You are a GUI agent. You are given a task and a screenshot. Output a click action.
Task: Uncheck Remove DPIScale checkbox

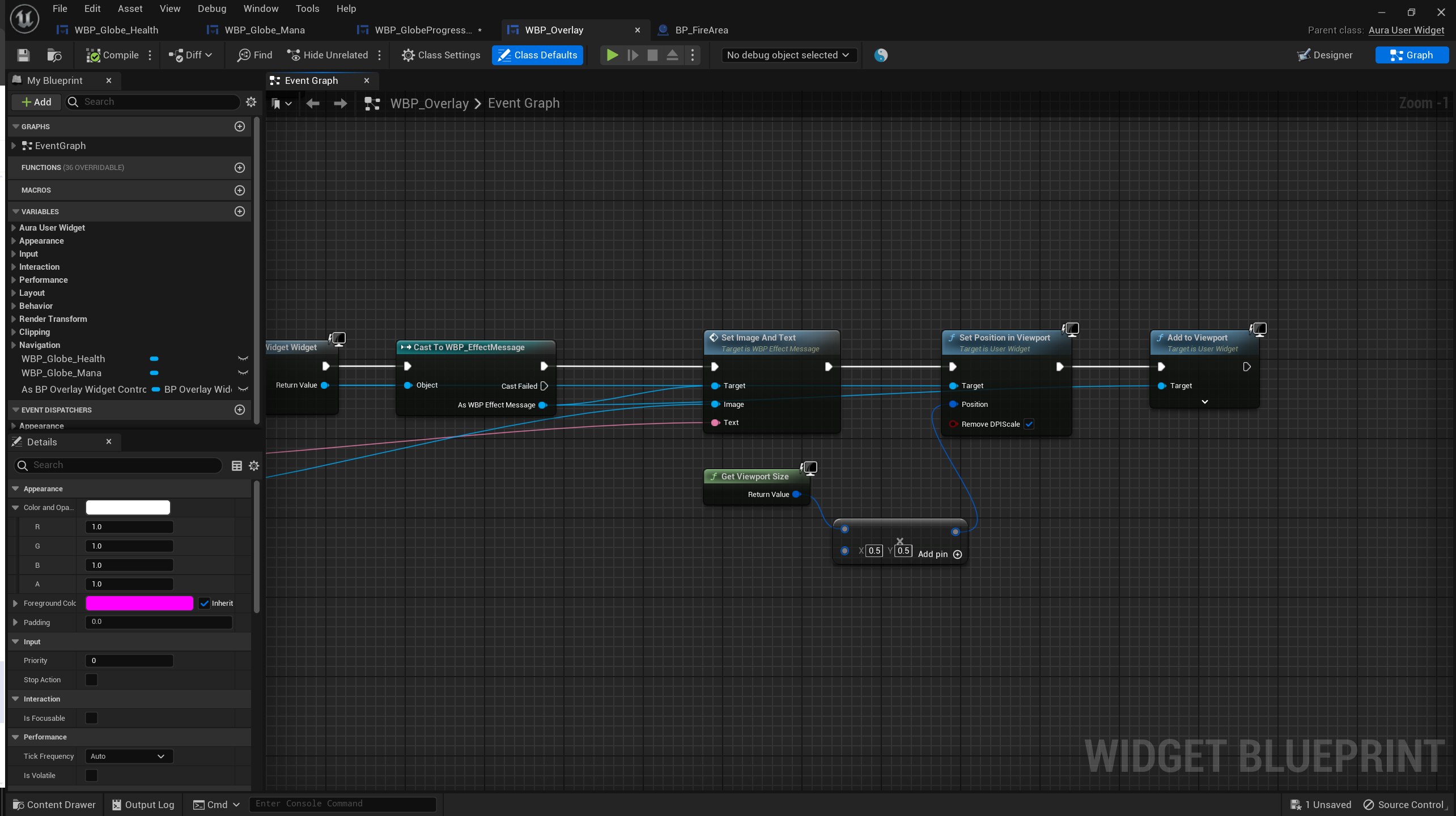[x=1029, y=424]
